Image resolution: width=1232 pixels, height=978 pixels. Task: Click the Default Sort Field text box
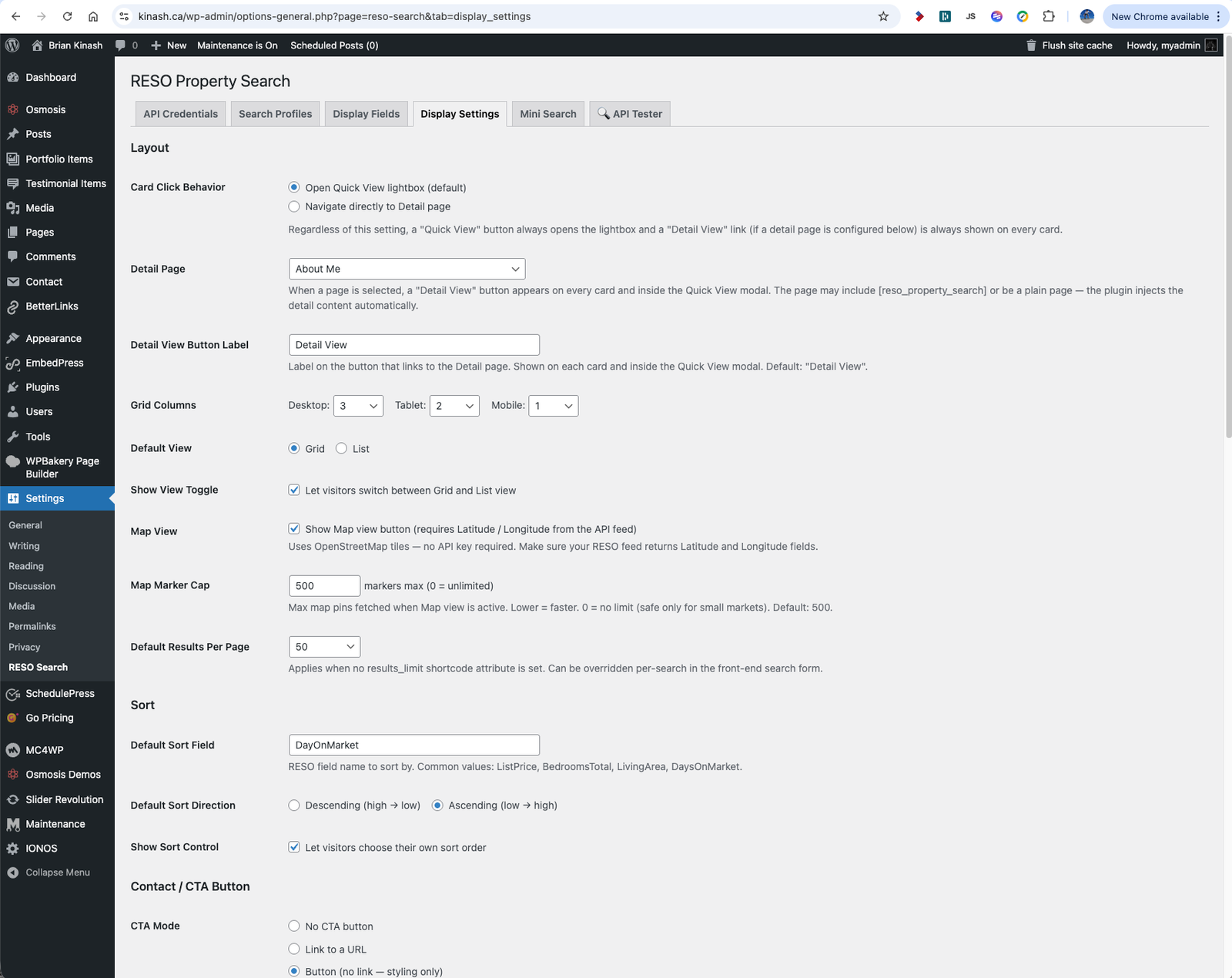[x=413, y=745]
